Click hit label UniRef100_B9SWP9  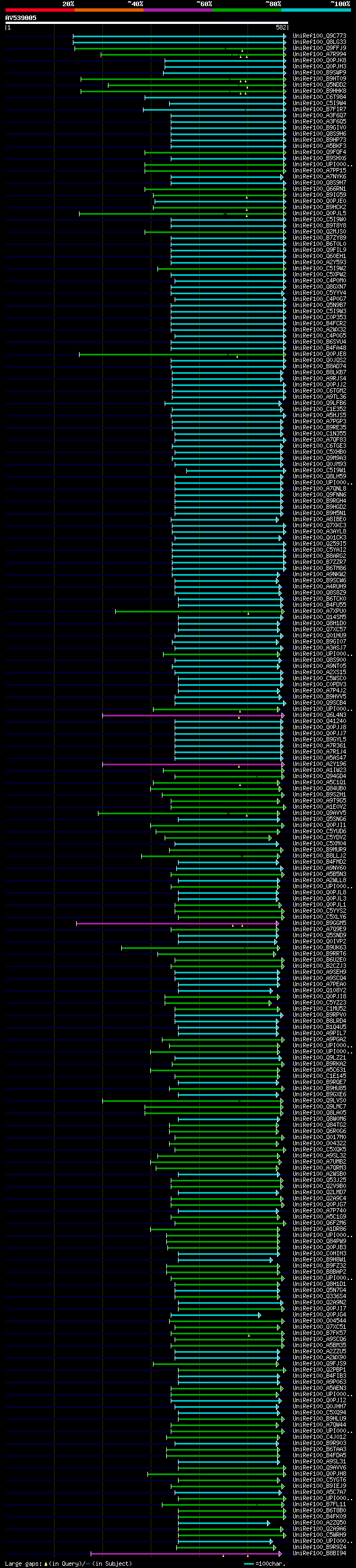pos(319,72)
